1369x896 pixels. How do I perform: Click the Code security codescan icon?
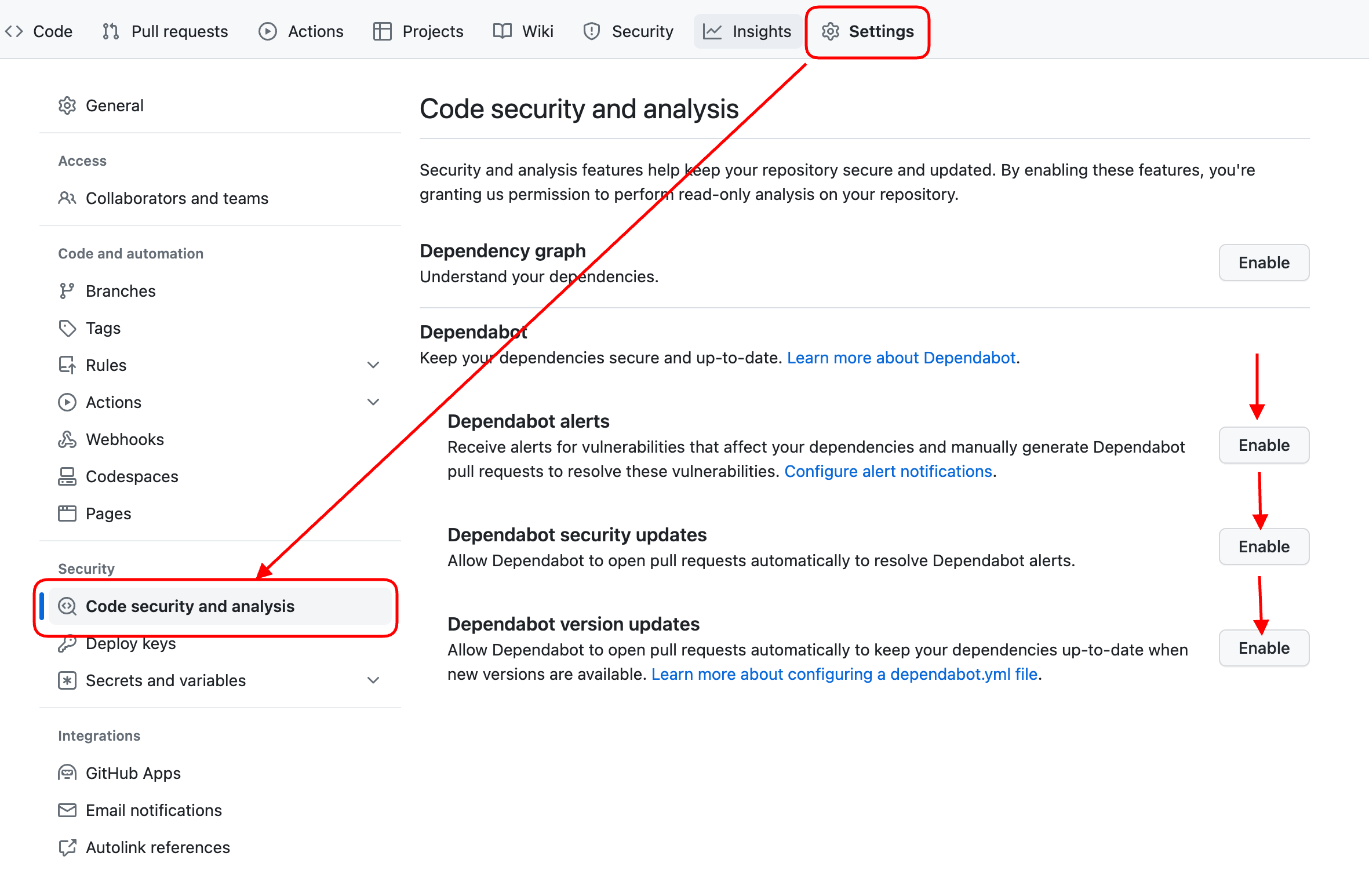click(x=67, y=606)
